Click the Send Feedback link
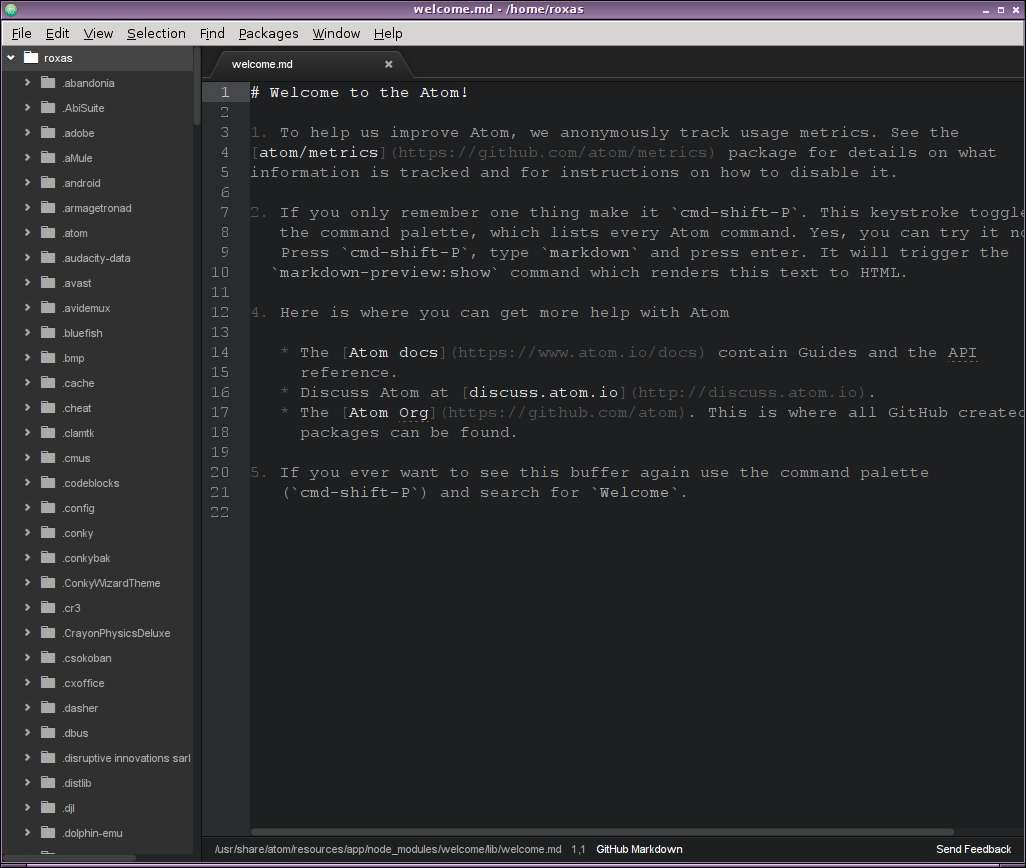This screenshot has width=1026, height=868. pyautogui.click(x=973, y=849)
